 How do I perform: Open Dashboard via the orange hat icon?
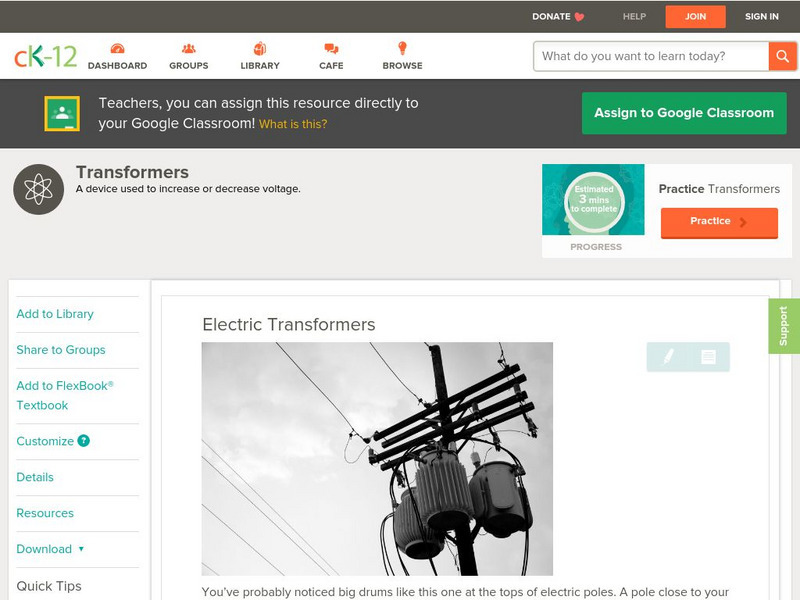118,47
